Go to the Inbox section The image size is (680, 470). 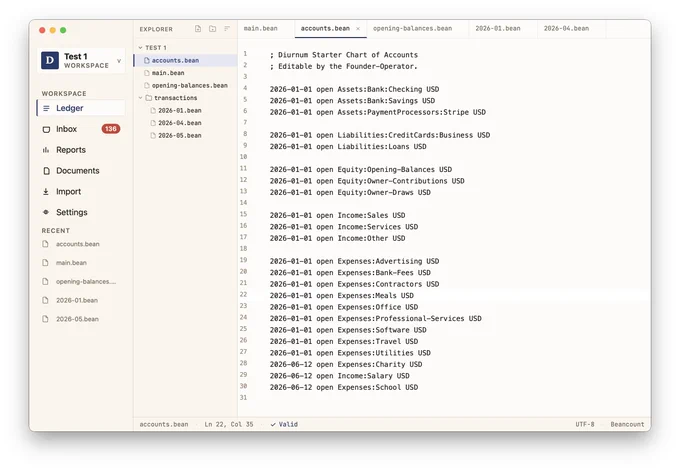tap(81, 129)
